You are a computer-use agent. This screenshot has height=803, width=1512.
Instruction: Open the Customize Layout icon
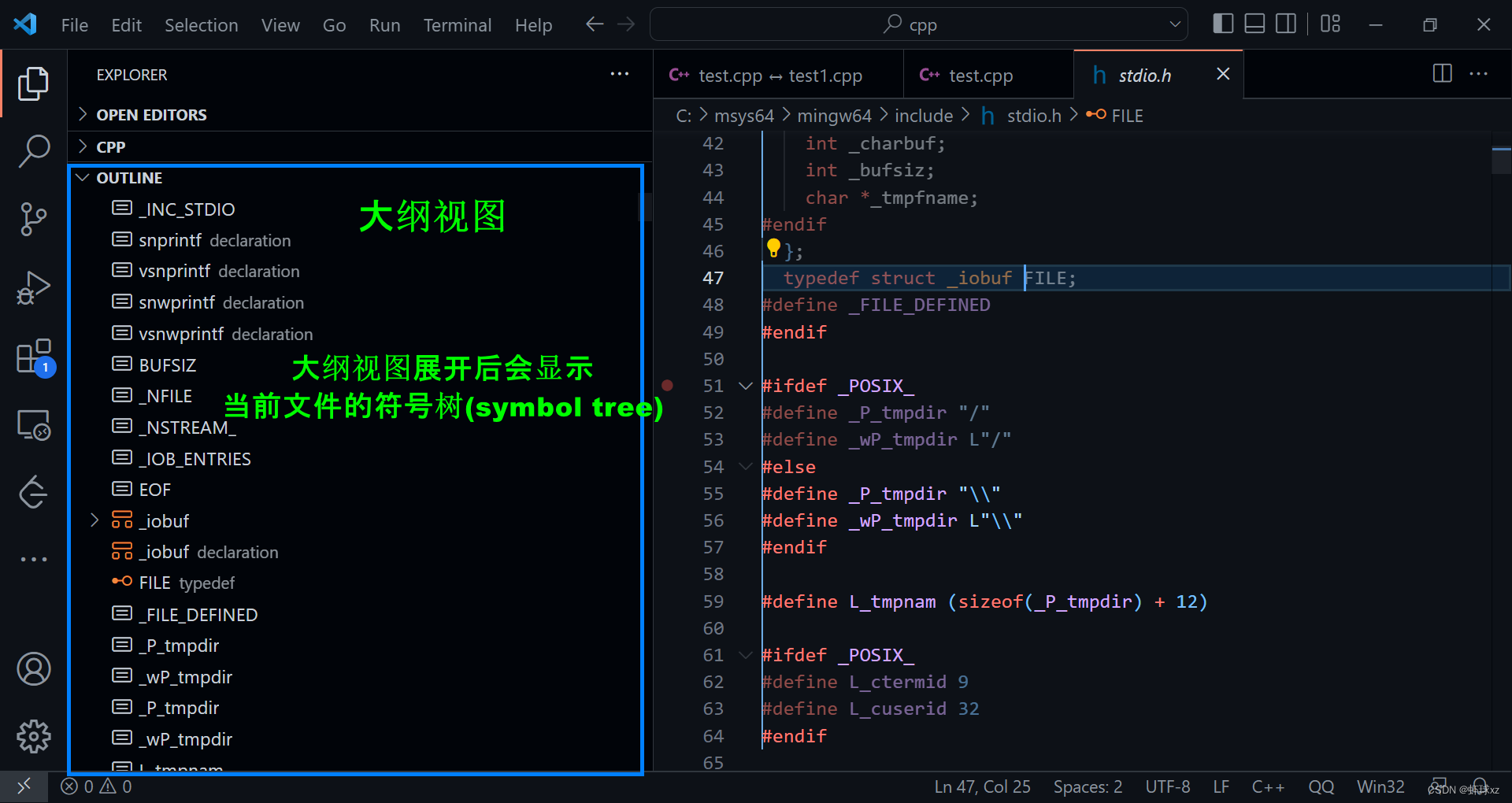[1330, 24]
